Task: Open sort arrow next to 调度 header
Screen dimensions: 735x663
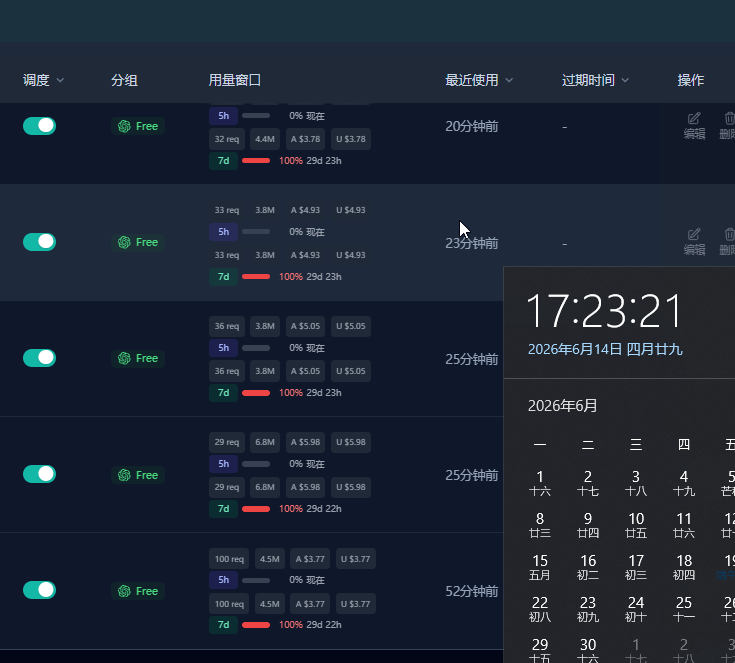Action: (60, 81)
